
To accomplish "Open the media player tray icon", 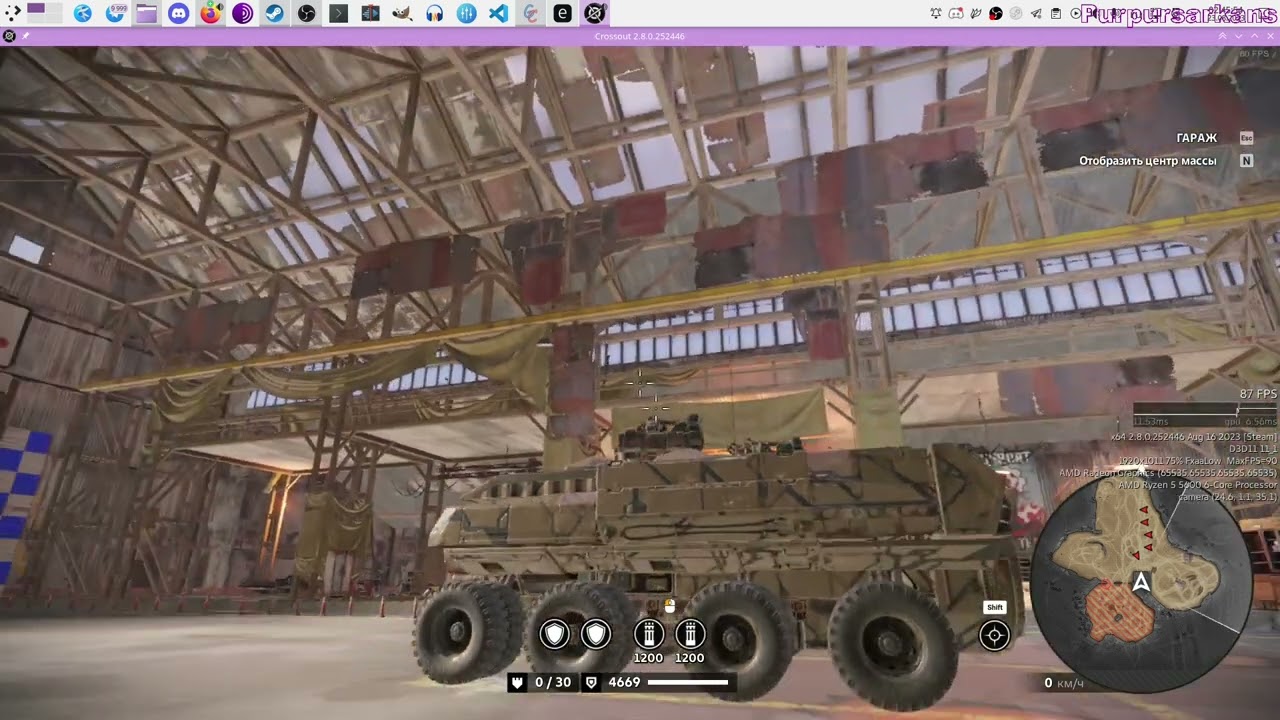I will (x=1075, y=13).
